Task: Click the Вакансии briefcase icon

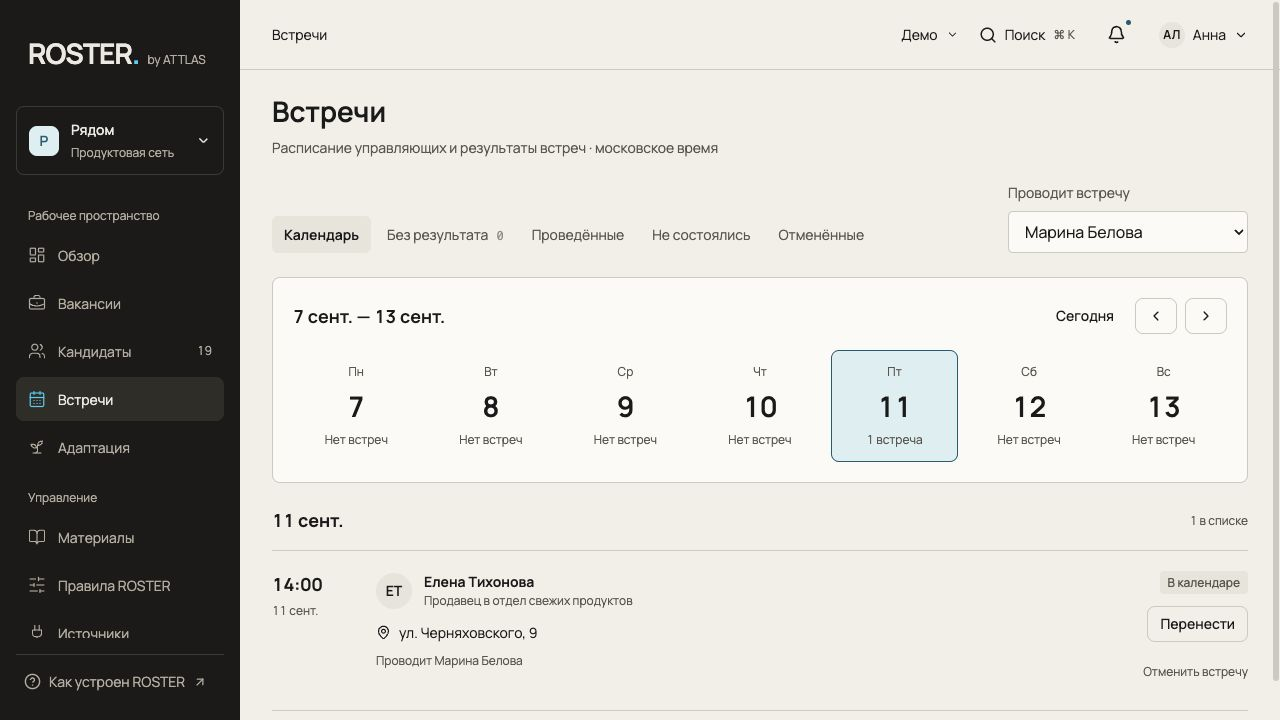Action: 37,303
